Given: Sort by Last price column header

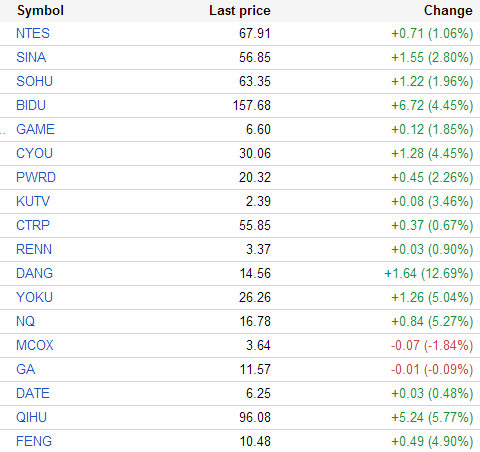Looking at the screenshot, I should pyautogui.click(x=240, y=11).
